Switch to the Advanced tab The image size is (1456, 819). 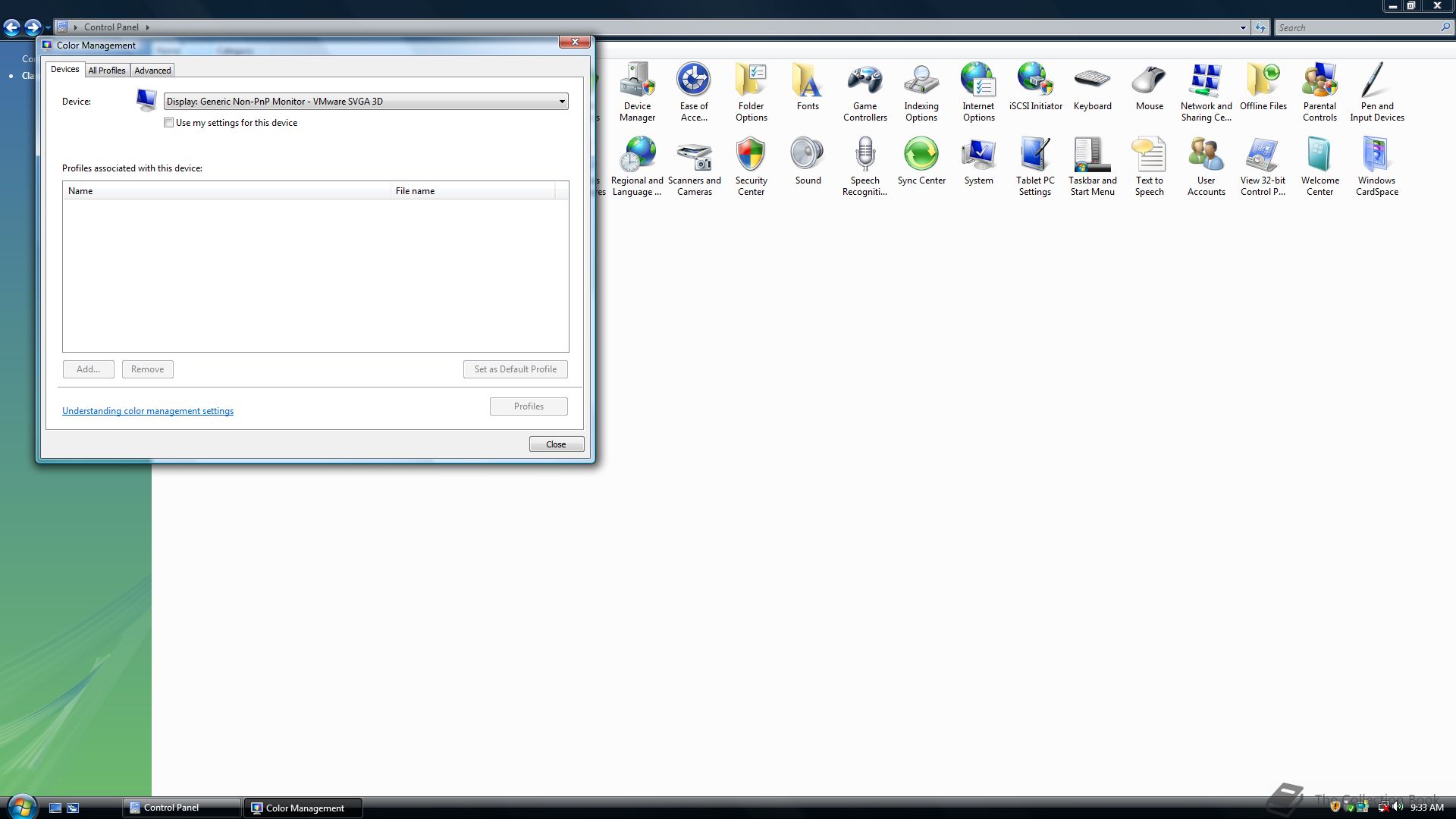coord(152,71)
